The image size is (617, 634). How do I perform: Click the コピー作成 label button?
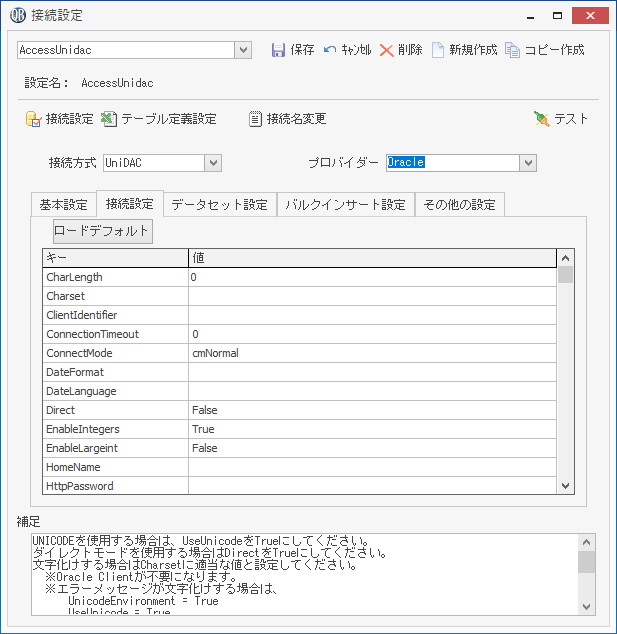(x=554, y=50)
